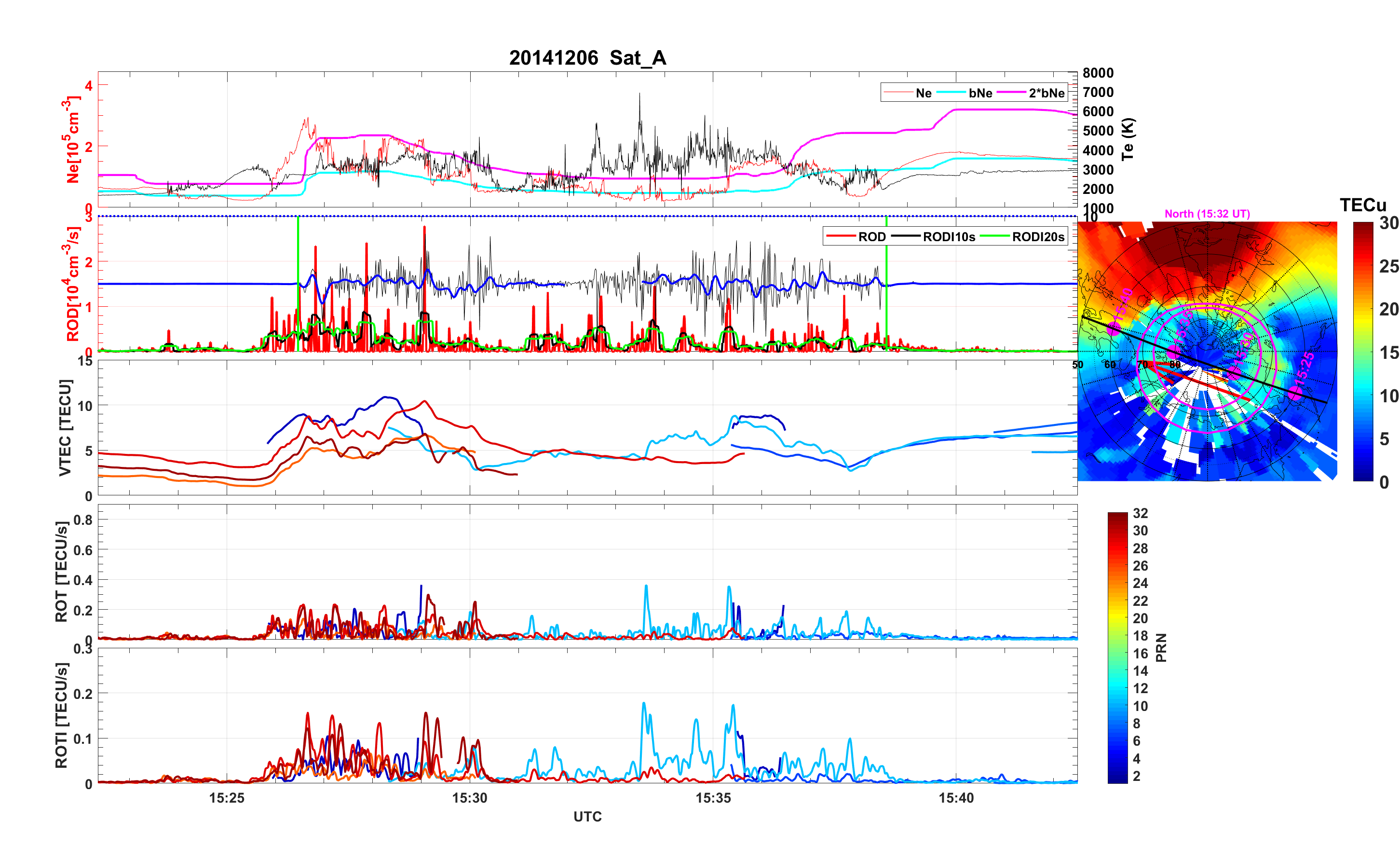Image resolution: width=1400 pixels, height=847 pixels.
Task: Click the magenta 2*bNe legend line sample
Action: (1011, 93)
